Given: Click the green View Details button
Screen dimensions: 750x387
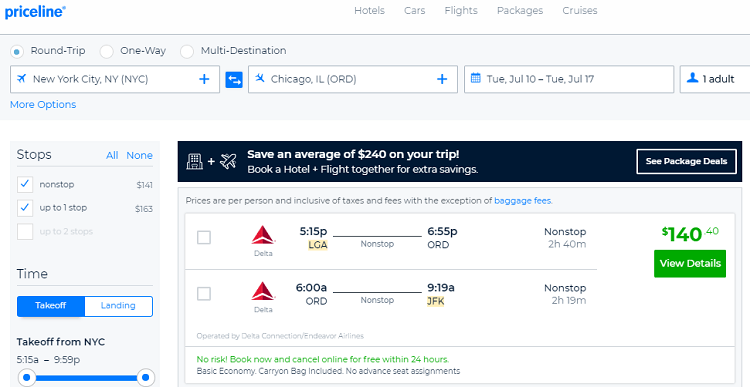Looking at the screenshot, I should [x=690, y=263].
